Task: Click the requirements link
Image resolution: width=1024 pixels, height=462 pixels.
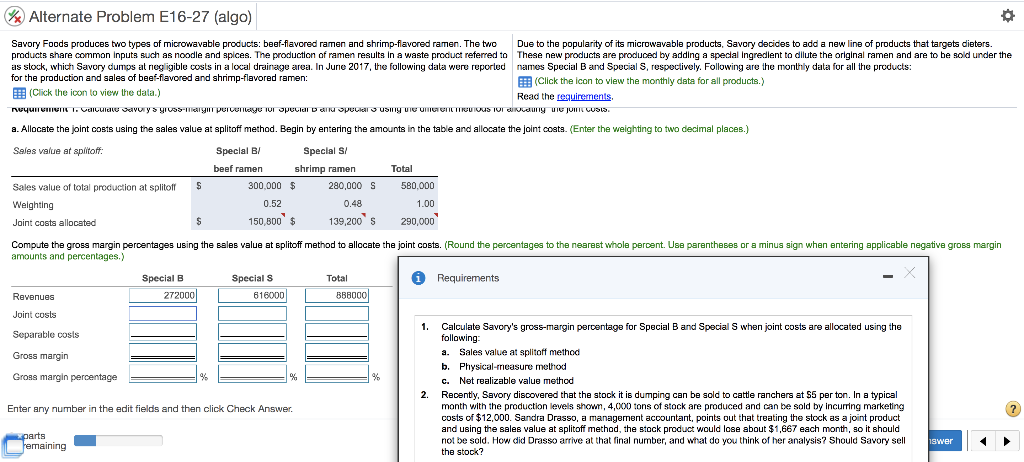Action: [x=586, y=96]
